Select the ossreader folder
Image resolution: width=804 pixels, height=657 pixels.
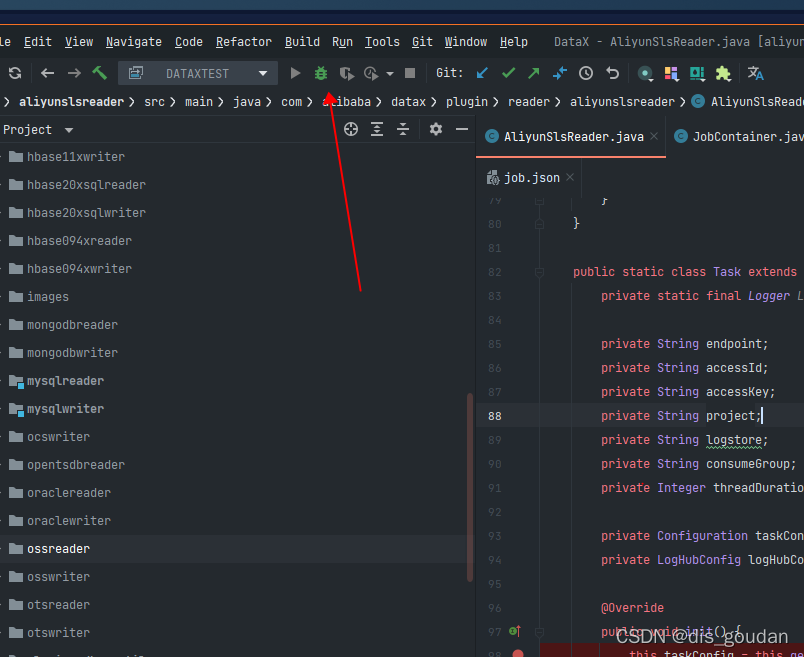58,549
